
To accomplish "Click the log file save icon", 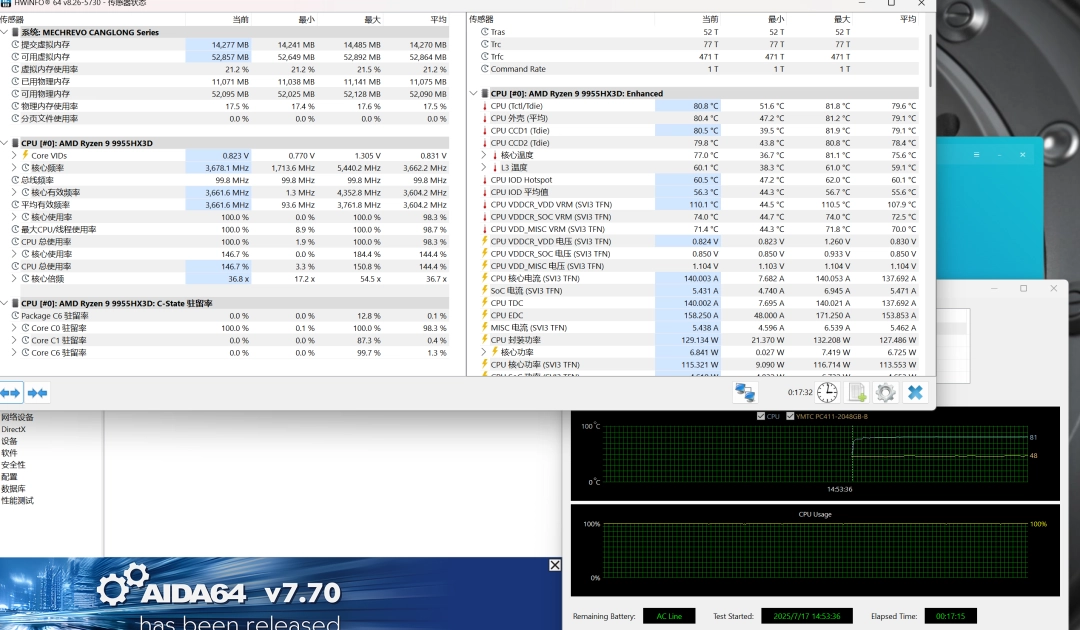I will pos(857,392).
